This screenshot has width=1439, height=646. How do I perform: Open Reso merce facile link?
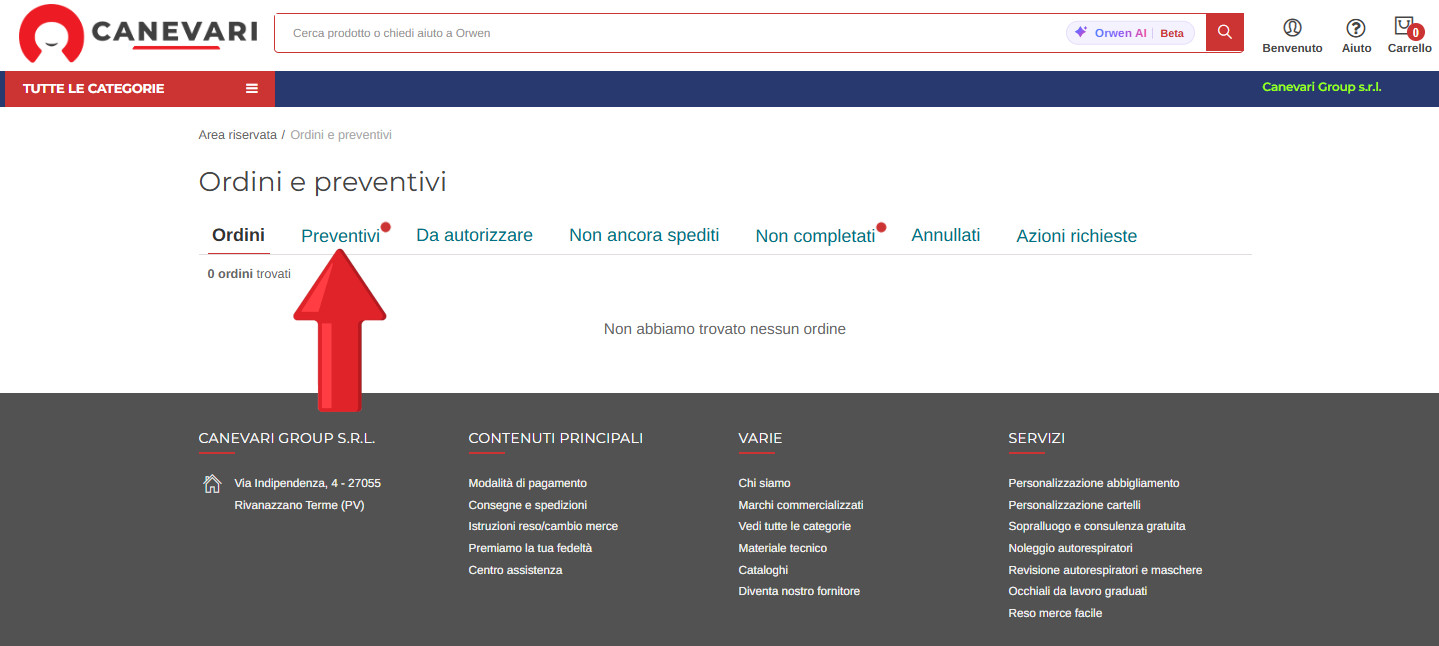point(1055,613)
